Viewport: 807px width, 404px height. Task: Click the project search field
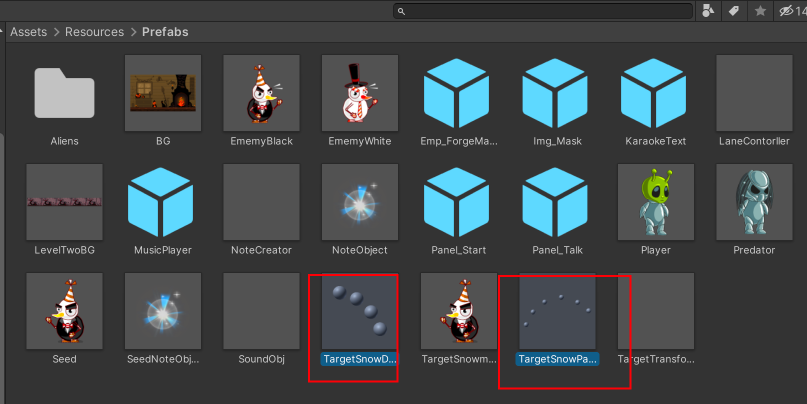543,11
